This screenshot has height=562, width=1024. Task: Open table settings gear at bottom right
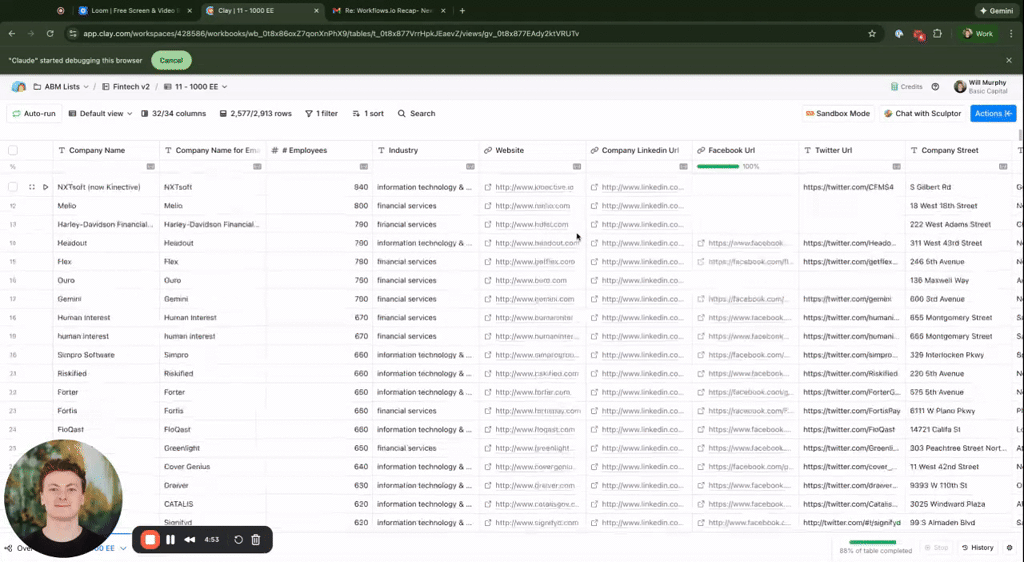(x=1009, y=548)
